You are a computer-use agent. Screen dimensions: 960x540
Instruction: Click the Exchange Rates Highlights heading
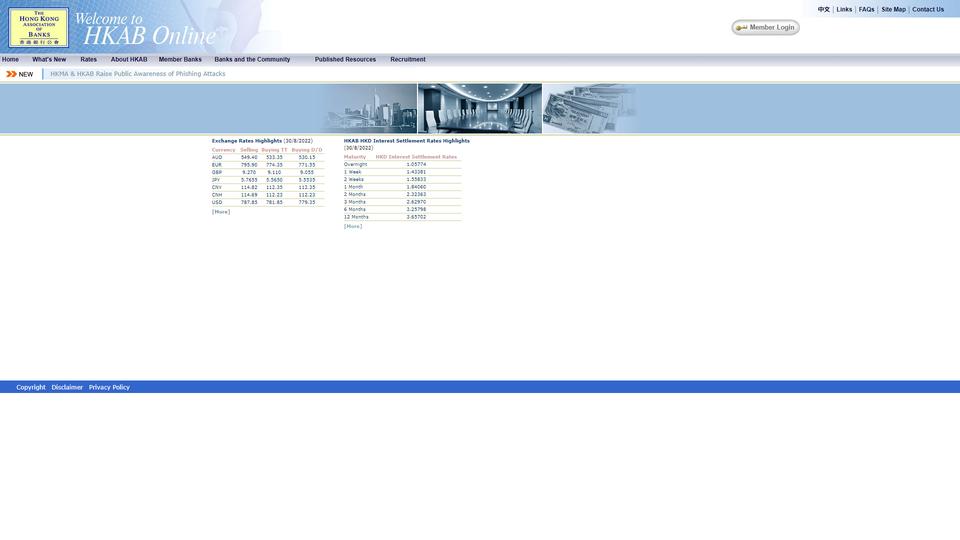click(x=247, y=141)
